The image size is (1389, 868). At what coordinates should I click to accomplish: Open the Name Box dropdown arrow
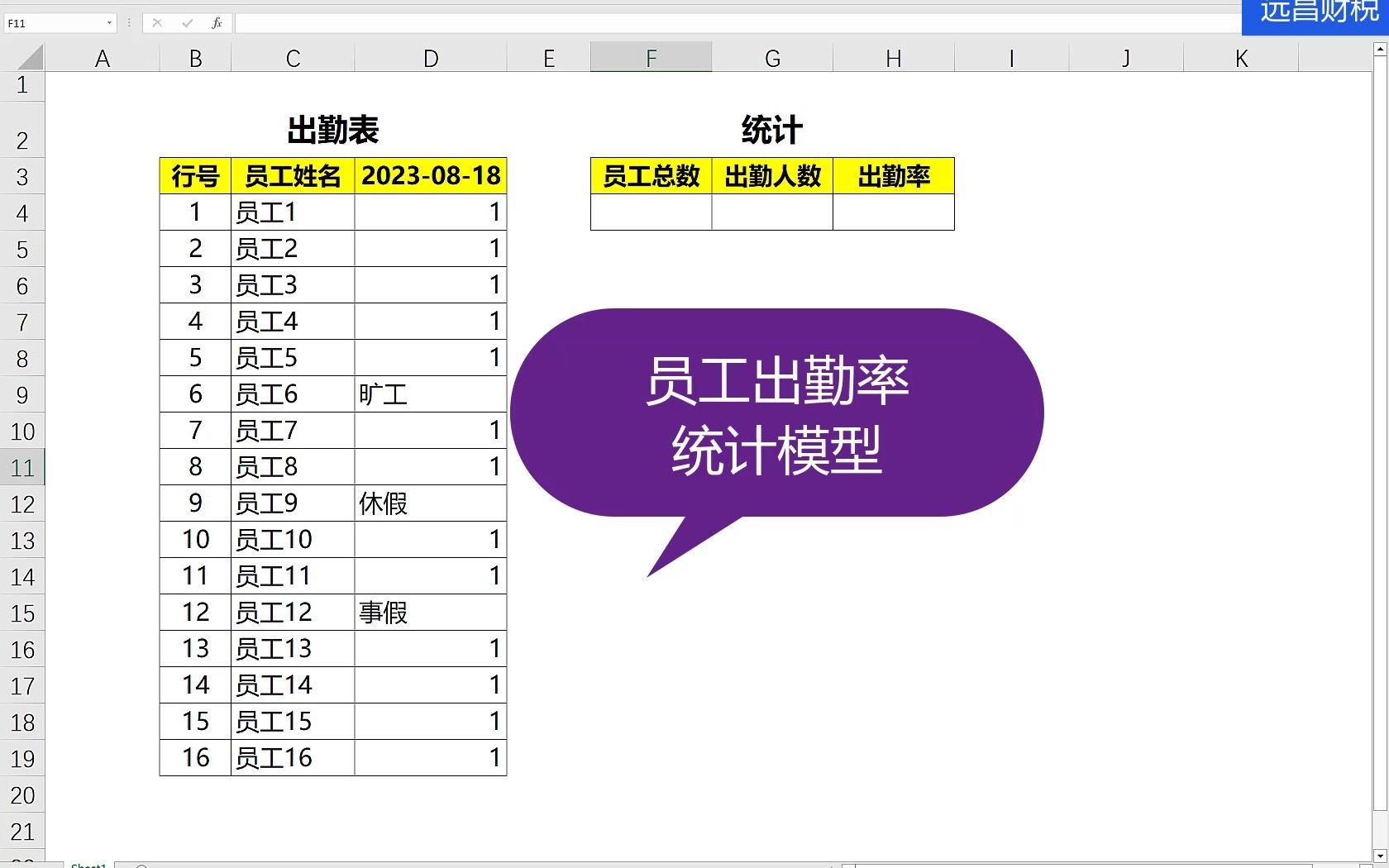pyautogui.click(x=109, y=23)
